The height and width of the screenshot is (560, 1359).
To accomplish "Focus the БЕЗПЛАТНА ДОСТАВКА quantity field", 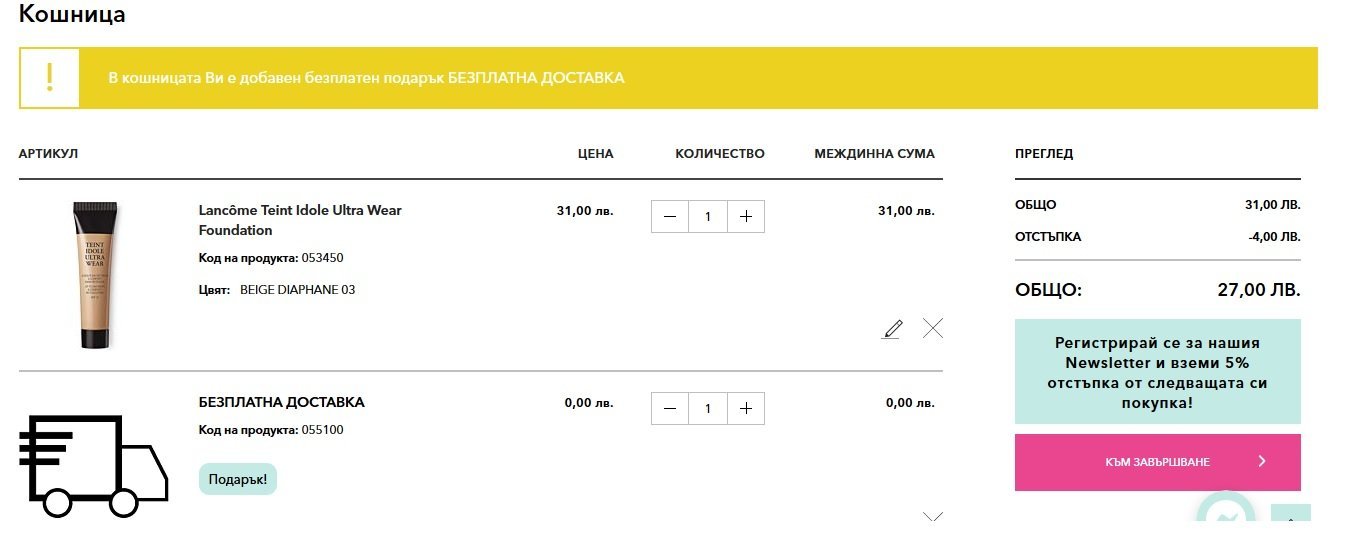I will (x=708, y=408).
